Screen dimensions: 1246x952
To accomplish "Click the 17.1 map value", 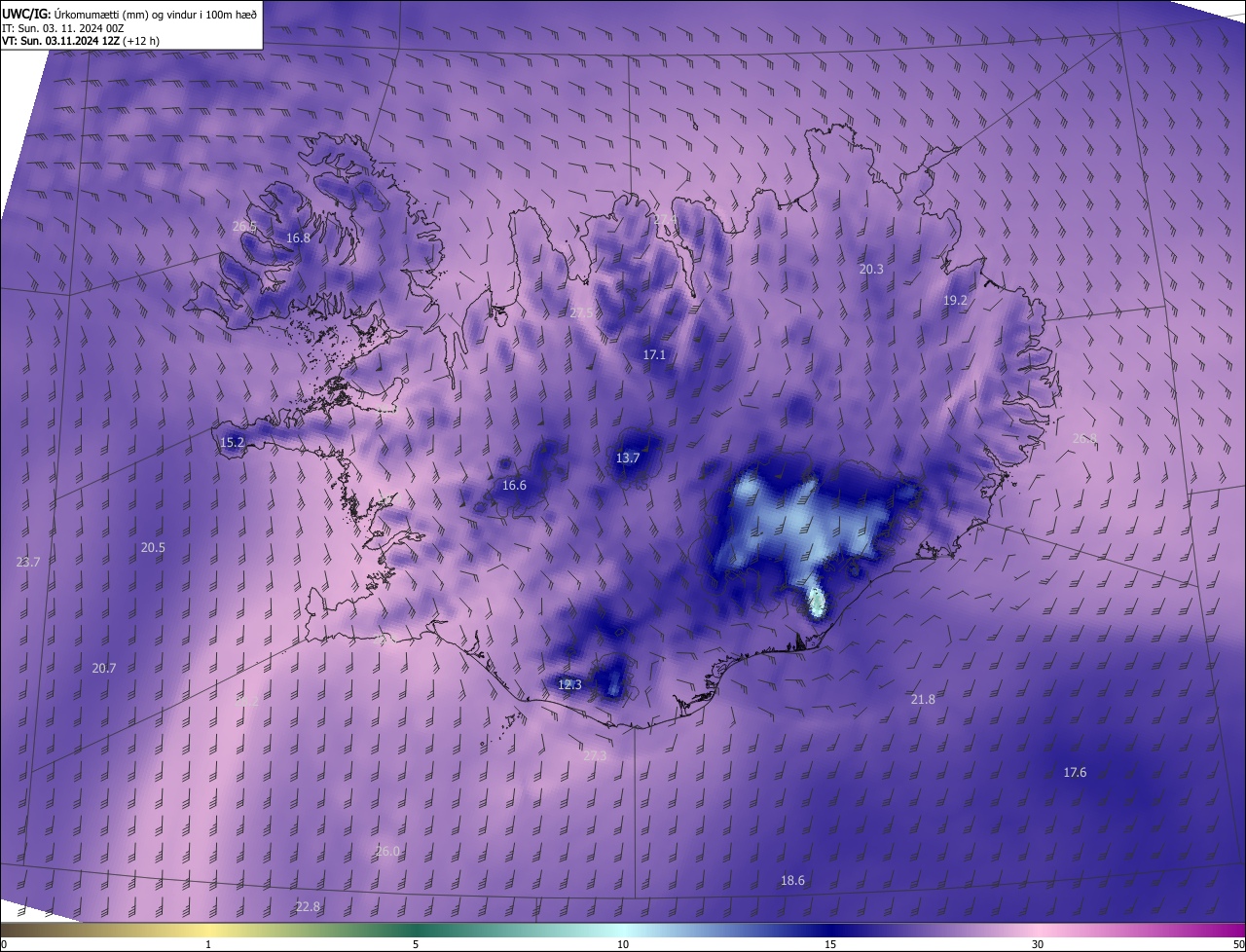I will pos(654,355).
